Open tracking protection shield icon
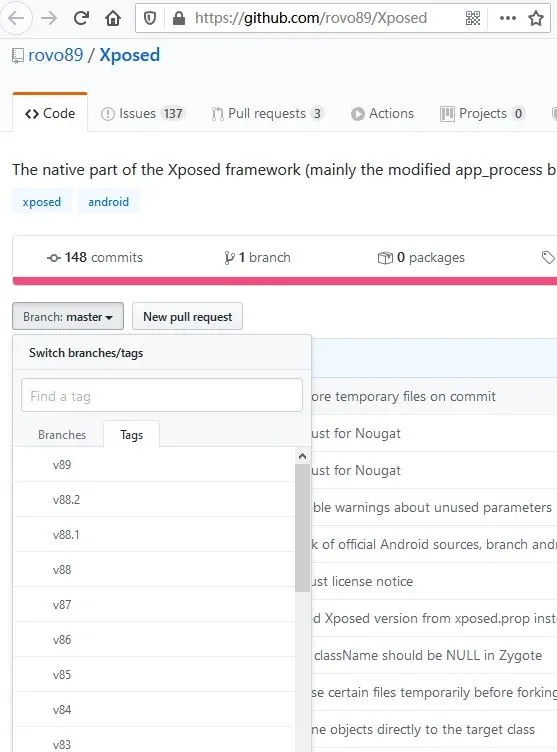Image resolution: width=557 pixels, height=752 pixels. (x=150, y=18)
